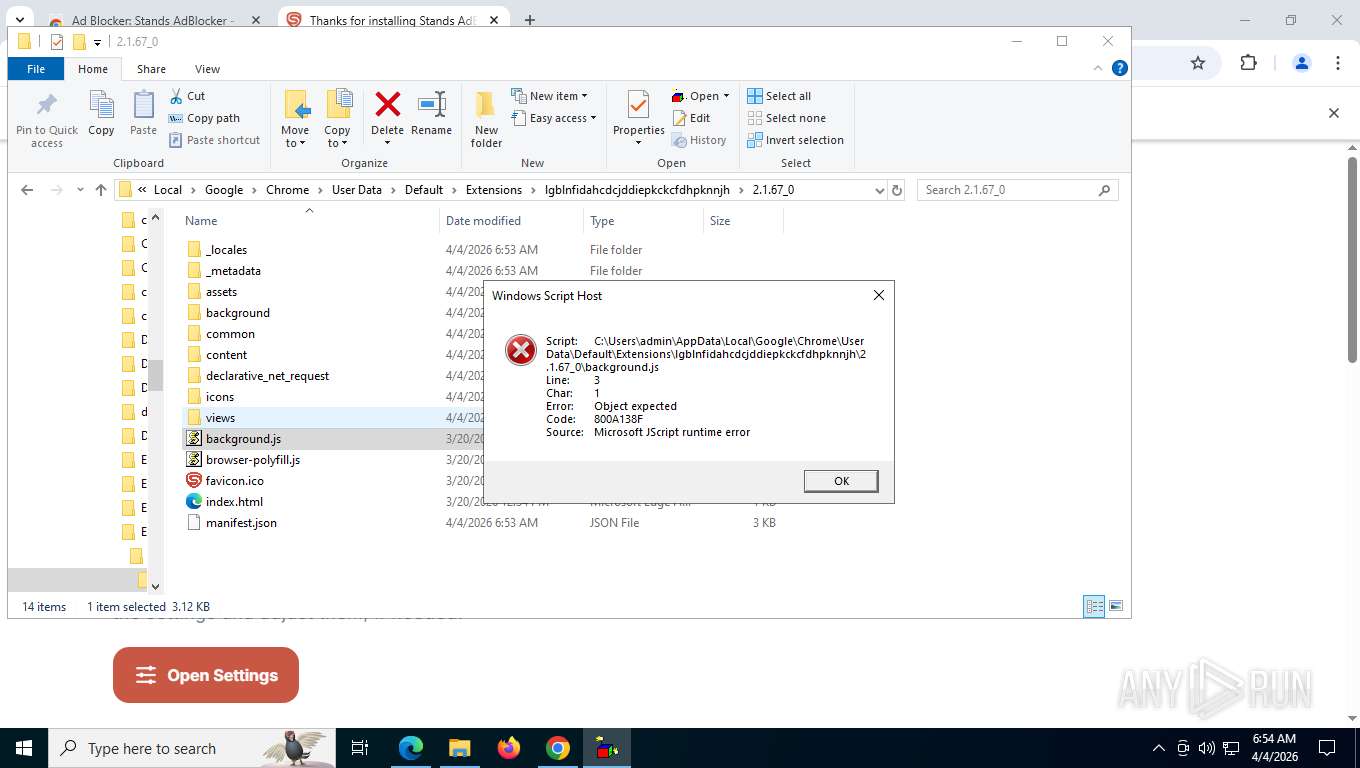
Task: Close the Windows Script Host dialog
Action: coord(878,295)
